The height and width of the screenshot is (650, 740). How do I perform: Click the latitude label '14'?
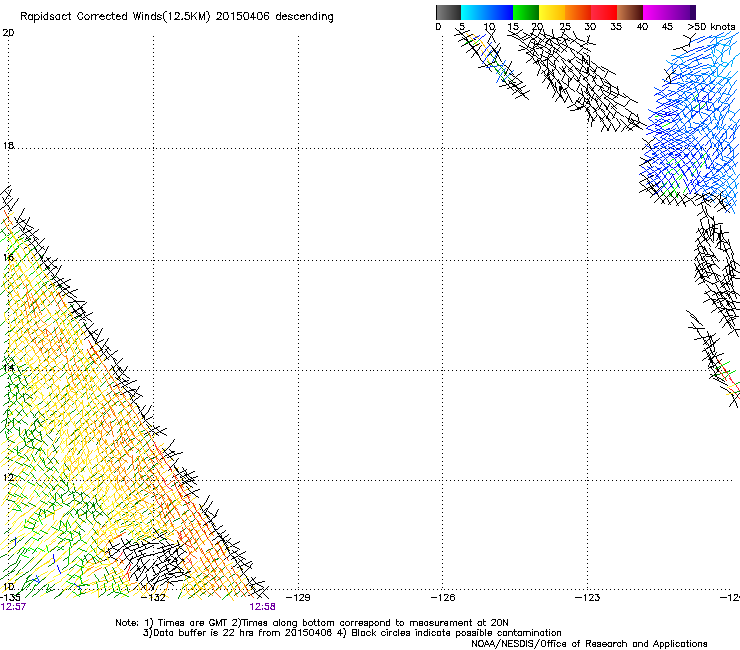coord(8,368)
